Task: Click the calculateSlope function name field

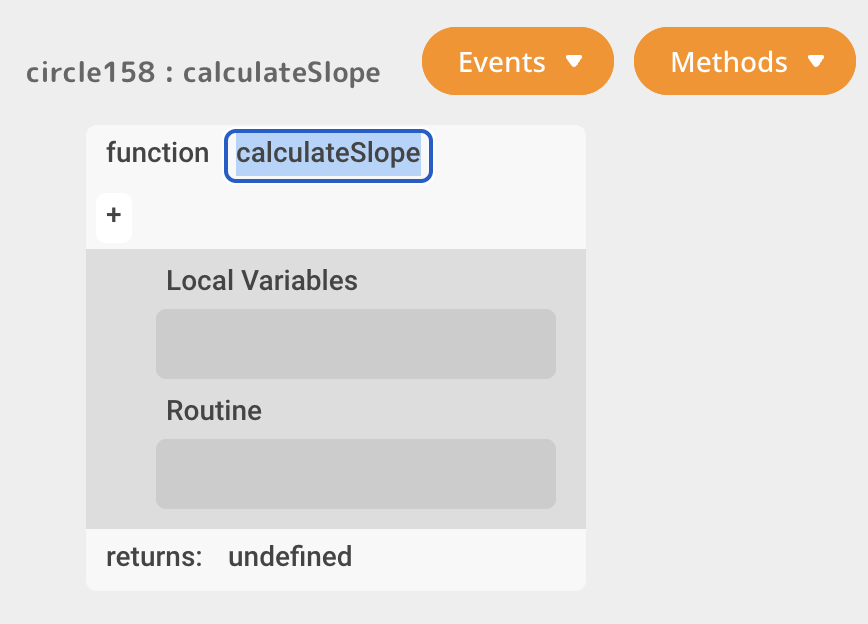Action: (x=328, y=155)
